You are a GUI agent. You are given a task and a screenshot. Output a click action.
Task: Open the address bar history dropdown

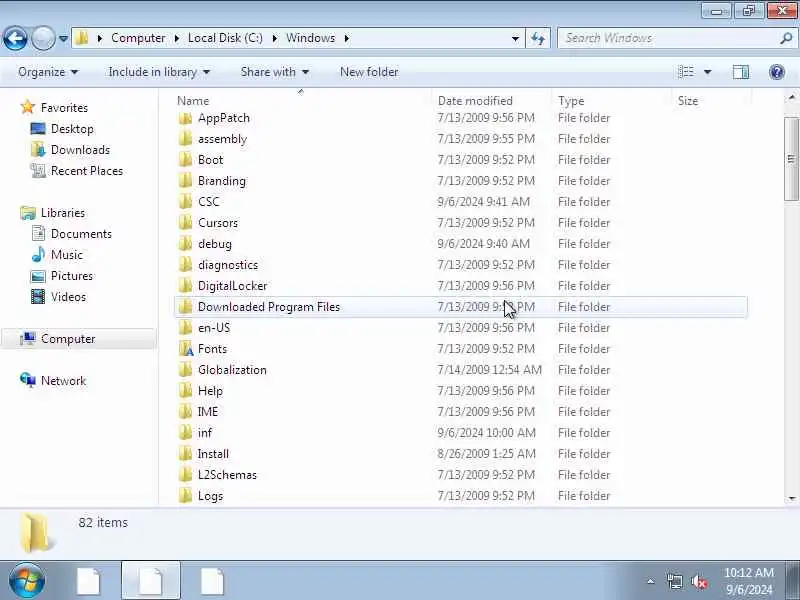(515, 38)
